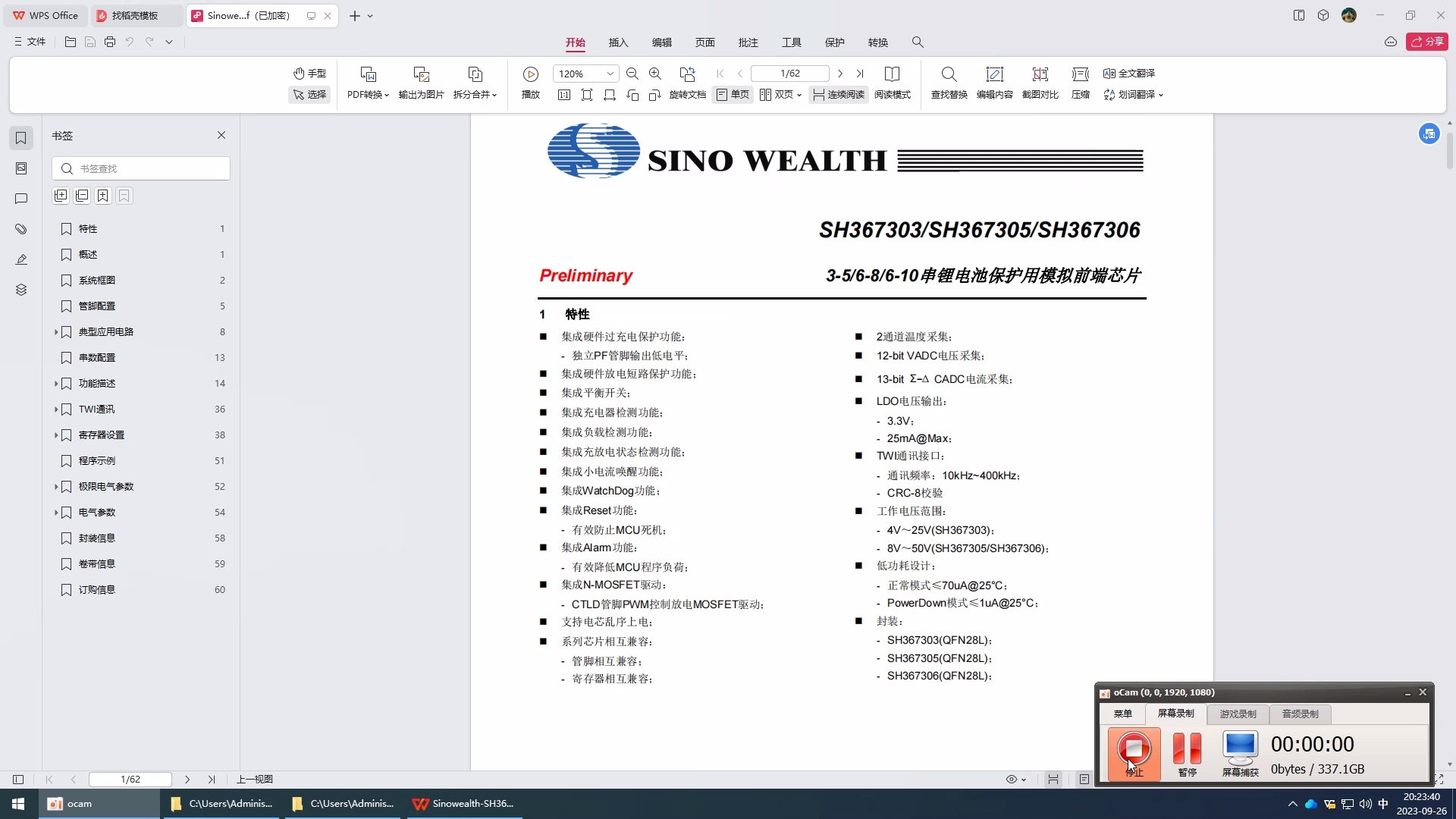Open the File menu
This screenshot has width=1456, height=819.
(30, 42)
